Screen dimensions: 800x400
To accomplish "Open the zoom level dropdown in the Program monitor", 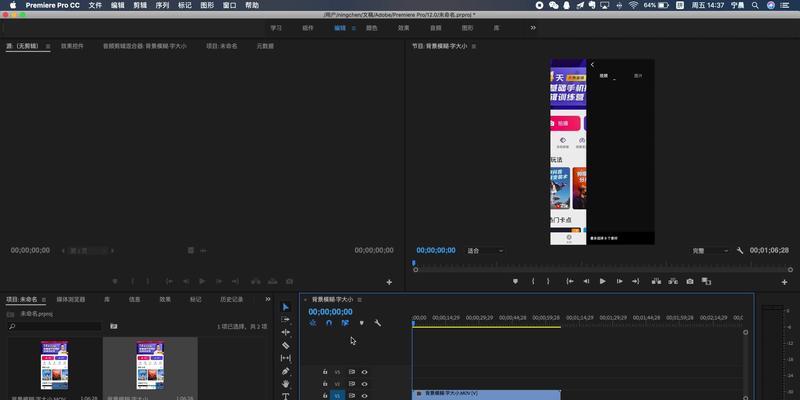I will tap(485, 251).
